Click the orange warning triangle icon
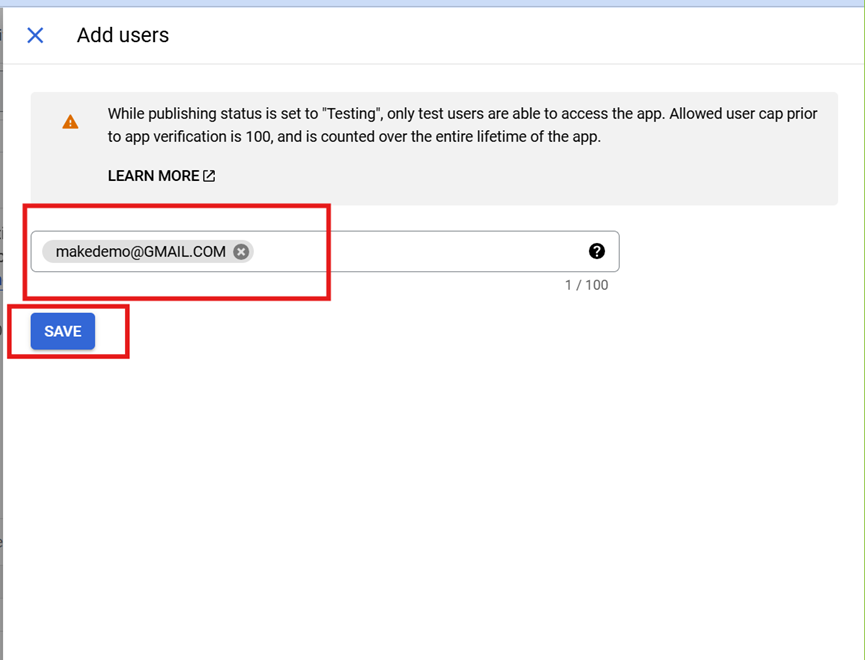 (x=70, y=122)
